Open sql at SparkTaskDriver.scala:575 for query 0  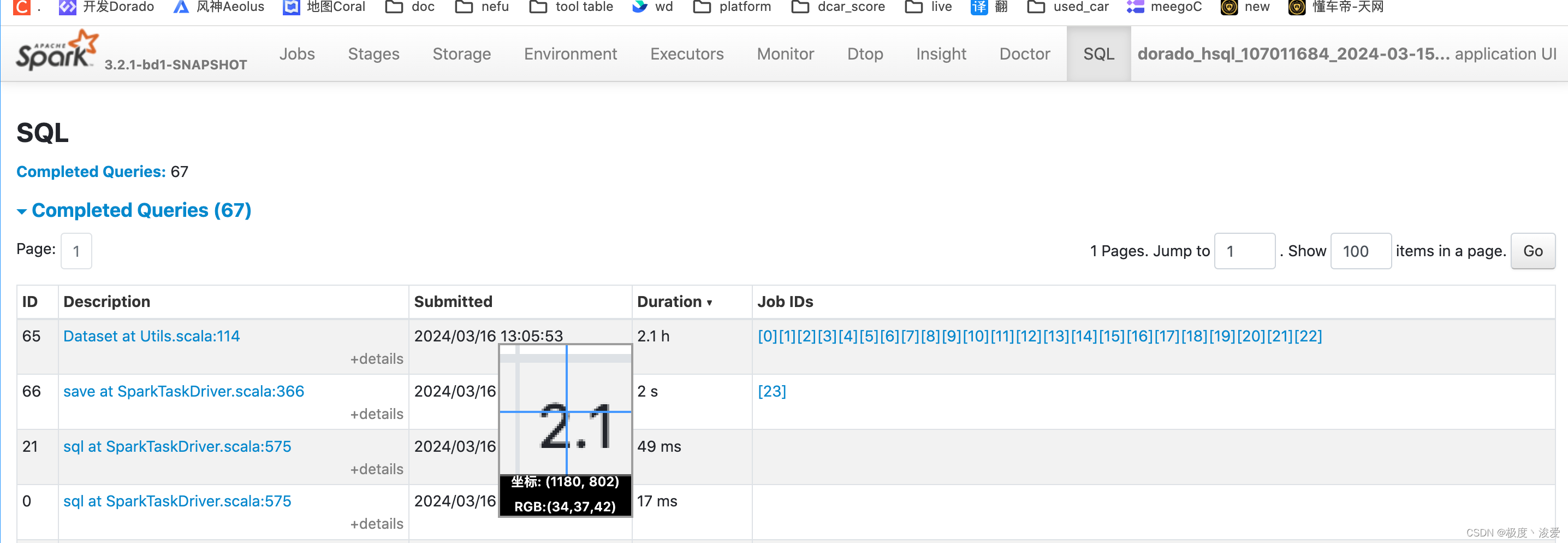pos(177,501)
